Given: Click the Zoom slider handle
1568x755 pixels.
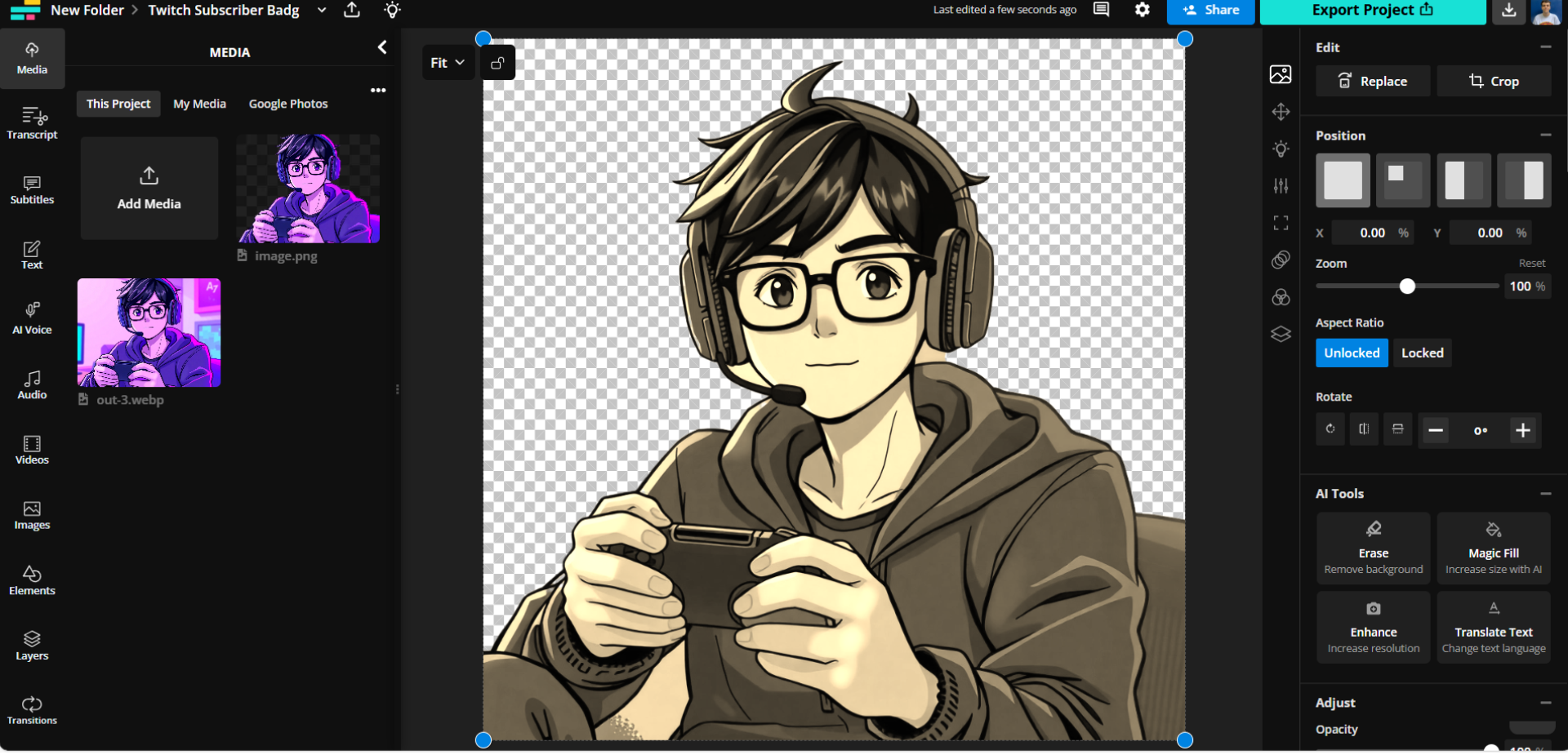Looking at the screenshot, I should click(x=1406, y=286).
